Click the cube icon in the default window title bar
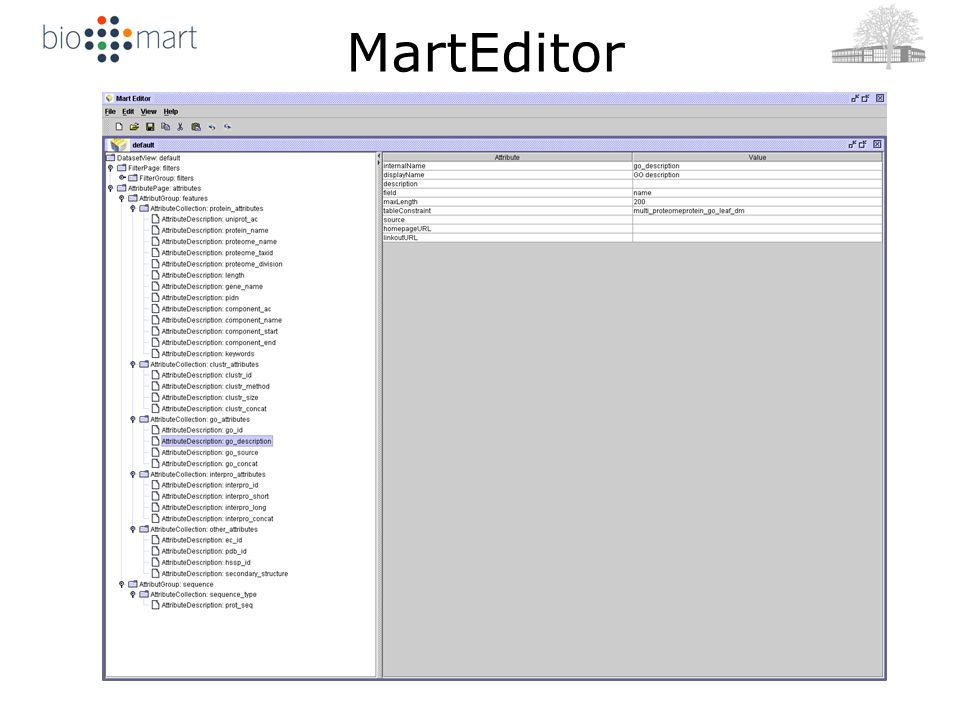The height and width of the screenshot is (720, 960). 119,144
